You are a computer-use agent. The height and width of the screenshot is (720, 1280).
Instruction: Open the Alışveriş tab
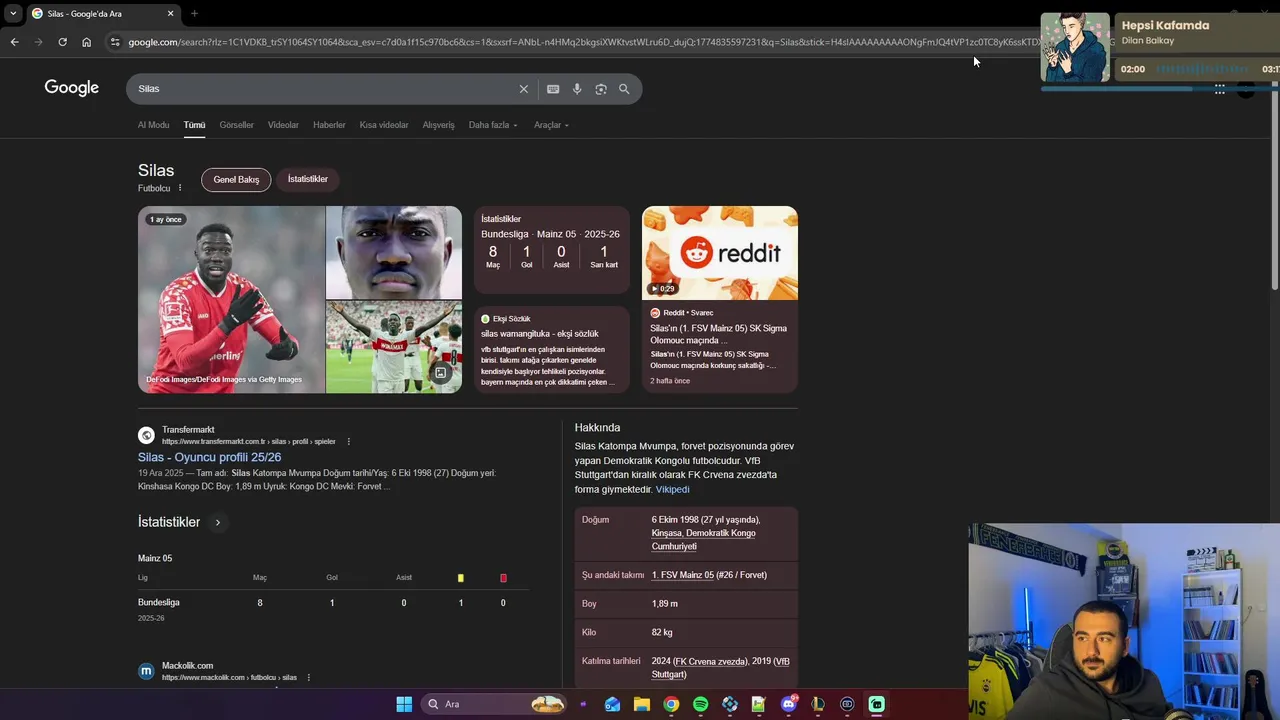click(x=438, y=125)
